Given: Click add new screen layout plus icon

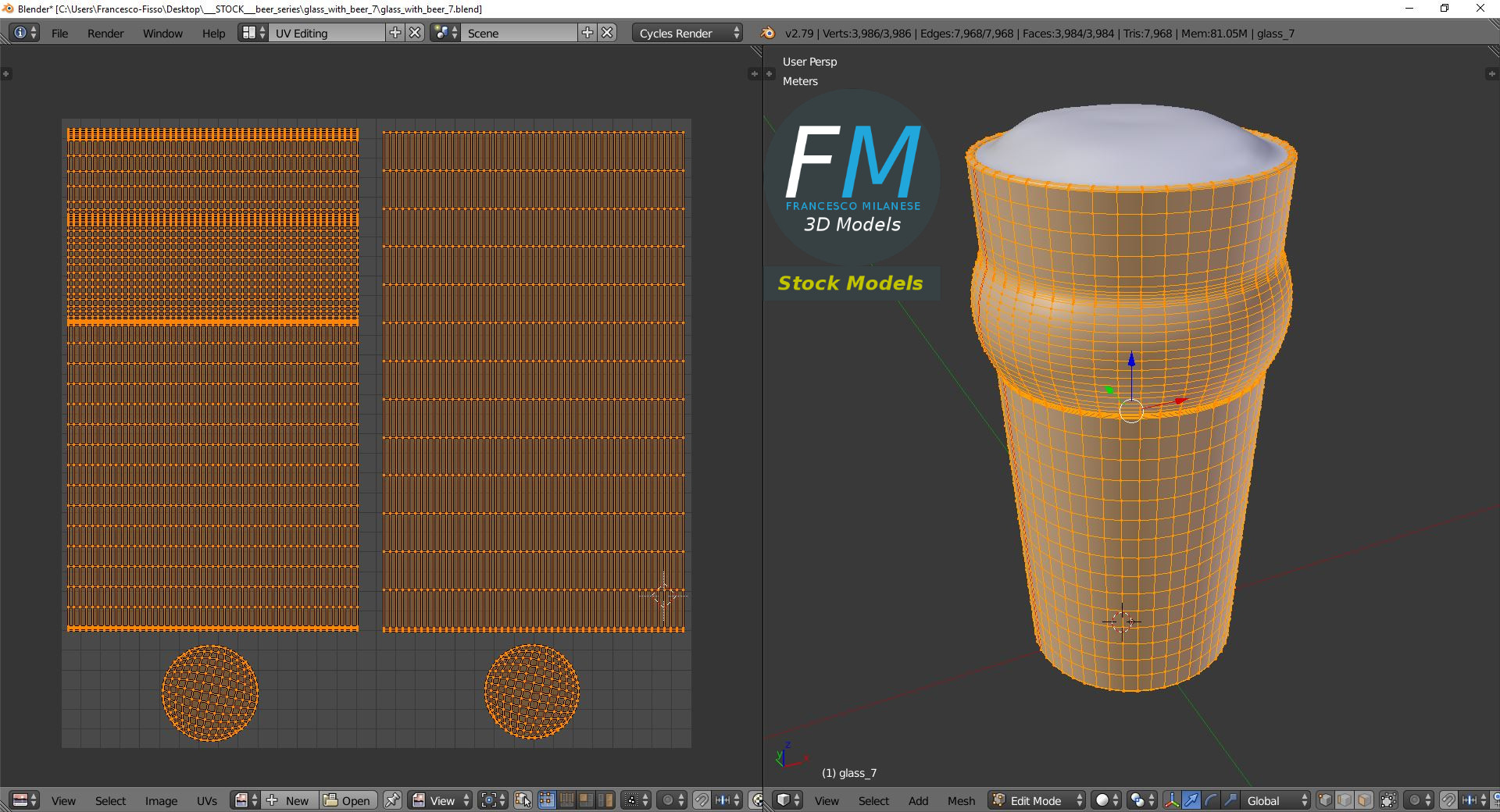Looking at the screenshot, I should [395, 33].
